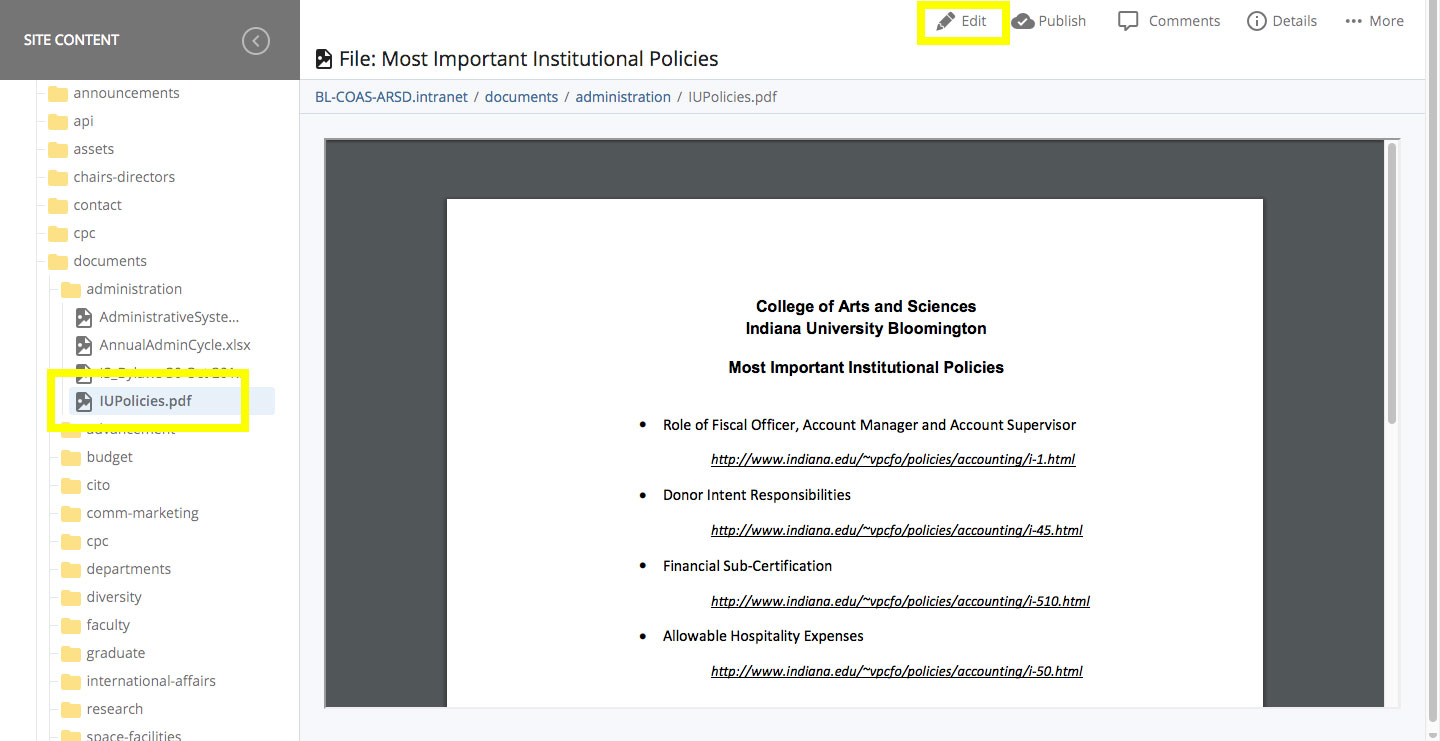Click the Publish label in the toolbar
Image resolution: width=1440 pixels, height=741 pixels.
(1062, 21)
